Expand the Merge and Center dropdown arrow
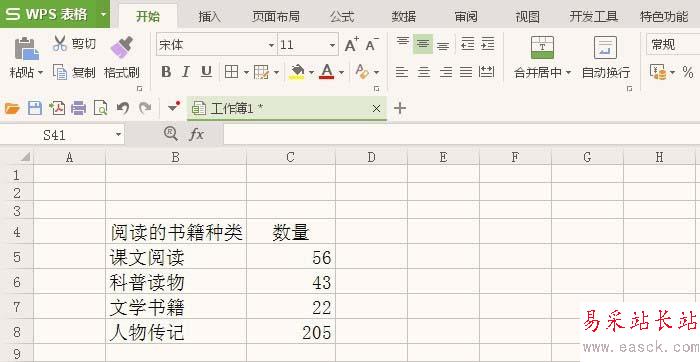Viewport: 700px width, 362px height. point(568,72)
